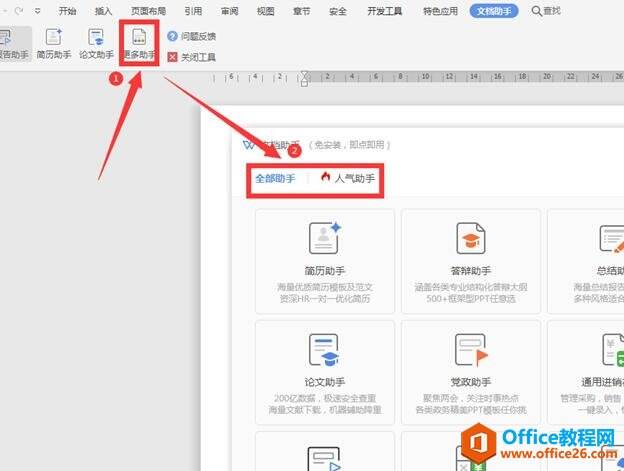Click the 简历助手 card icon
Viewport: 624px width, 471px height.
pyautogui.click(x=325, y=237)
